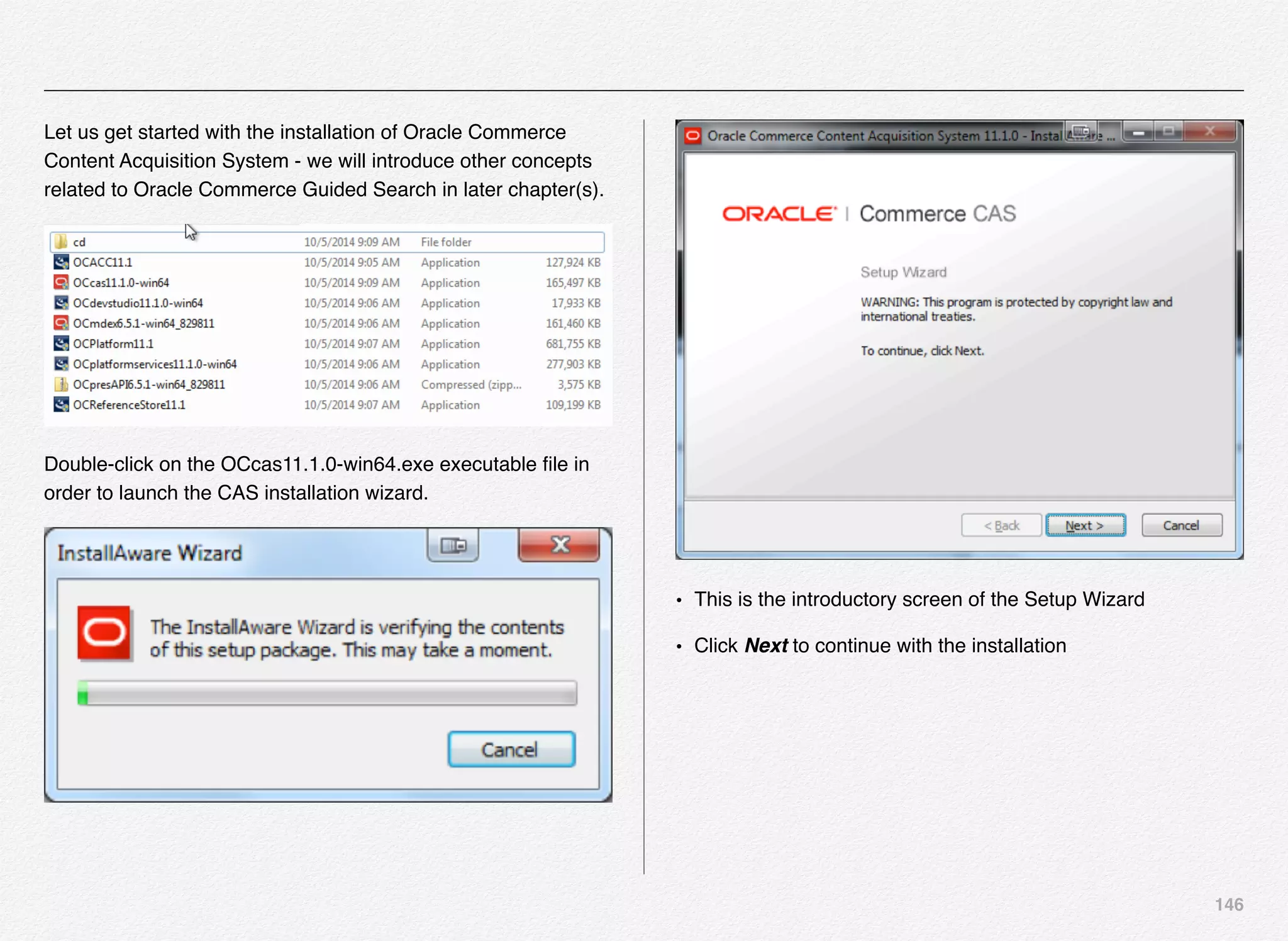The image size is (1288, 941).
Task: Click the ORACLE Commerce CAS logo
Action: pos(869,214)
